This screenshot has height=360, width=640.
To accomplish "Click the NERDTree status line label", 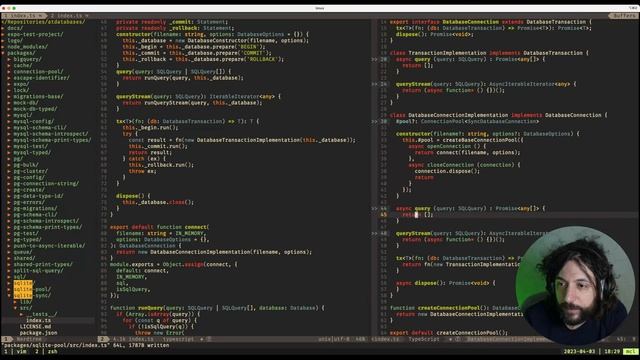I will pyautogui.click(x=29, y=339).
